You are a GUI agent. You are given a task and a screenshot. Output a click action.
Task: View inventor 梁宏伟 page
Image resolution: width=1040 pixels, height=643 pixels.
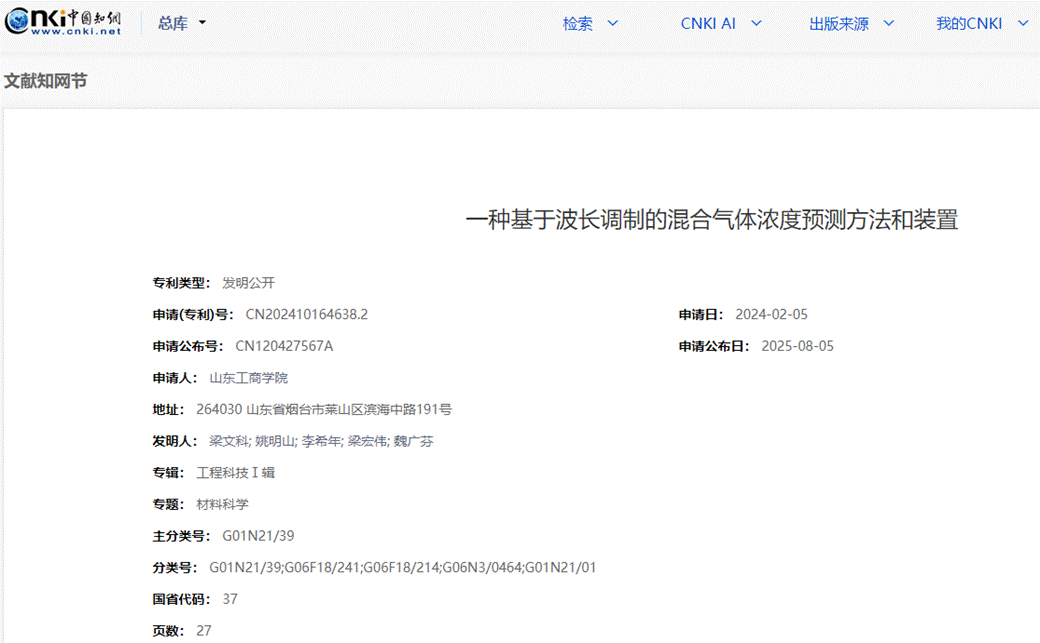[x=367, y=441]
